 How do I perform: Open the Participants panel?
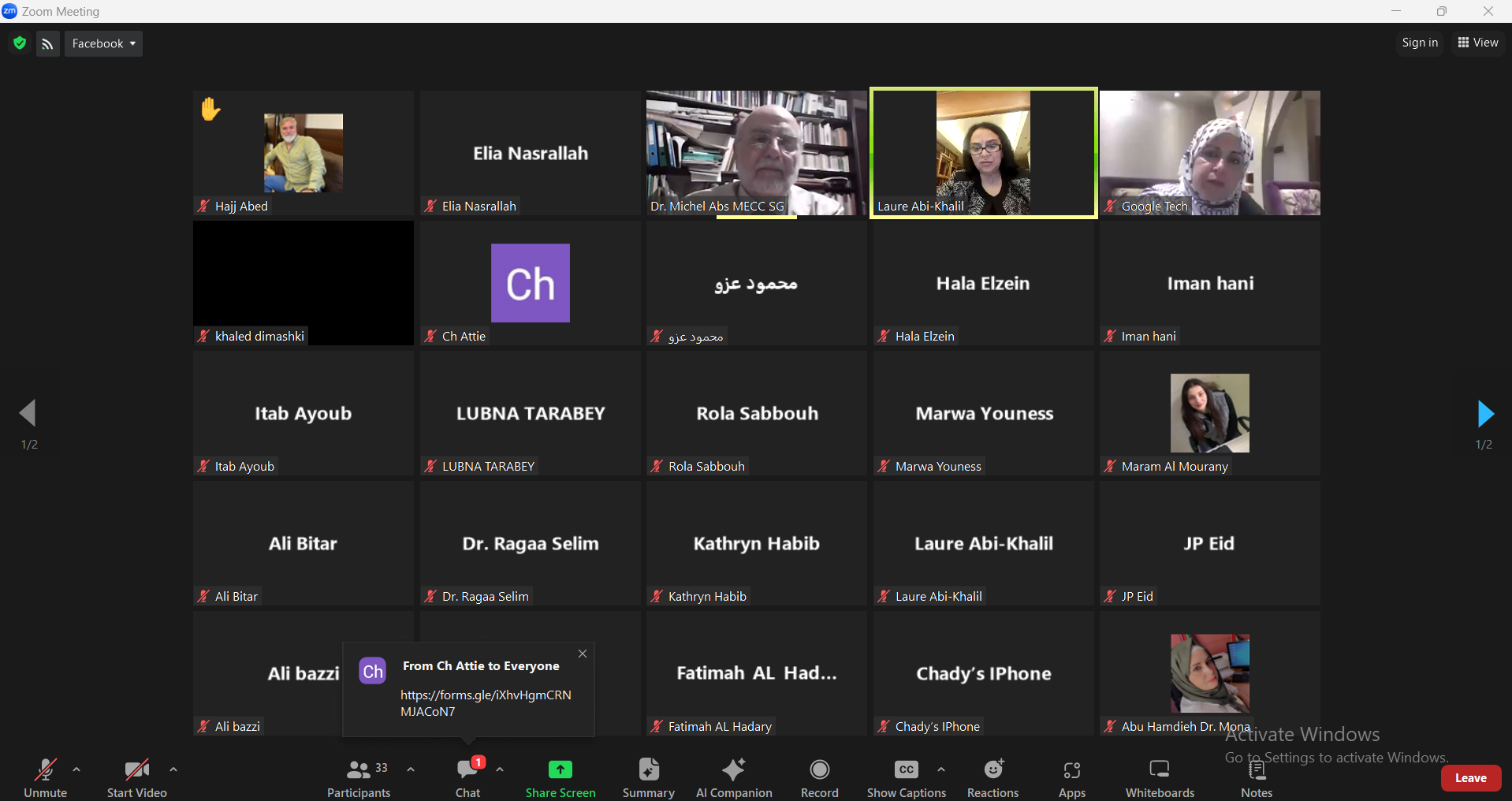pyautogui.click(x=359, y=778)
